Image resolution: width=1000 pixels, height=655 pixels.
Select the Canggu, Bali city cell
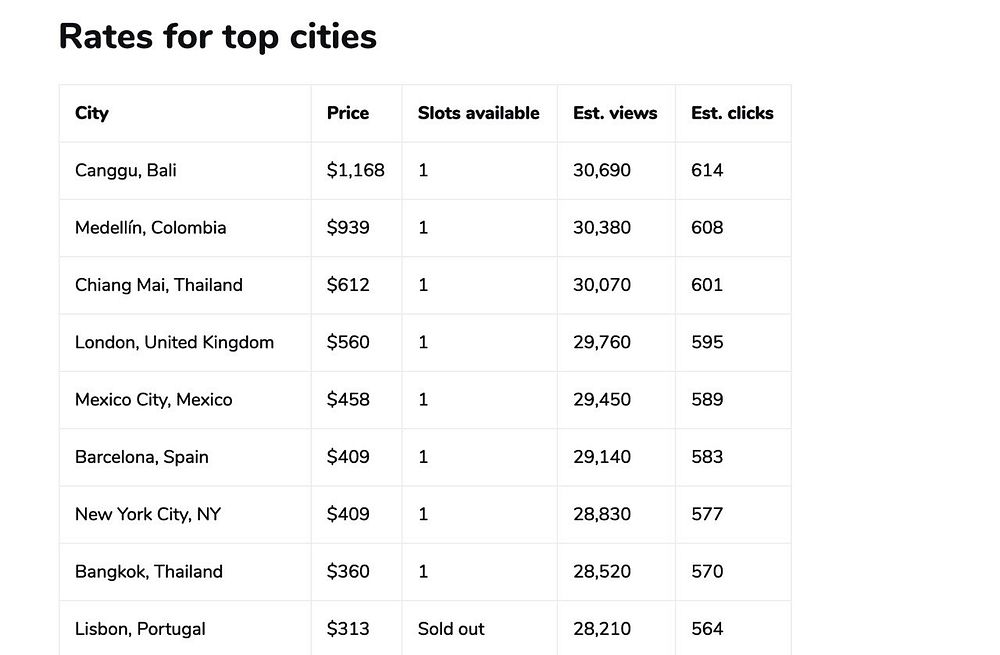pyautogui.click(x=126, y=170)
